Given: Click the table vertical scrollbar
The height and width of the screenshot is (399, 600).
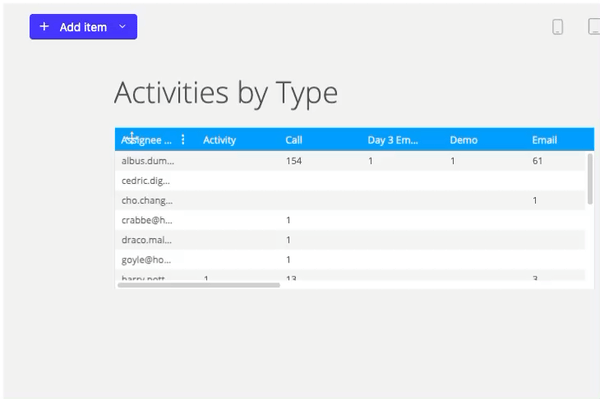Looking at the screenshot, I should click(x=590, y=179).
